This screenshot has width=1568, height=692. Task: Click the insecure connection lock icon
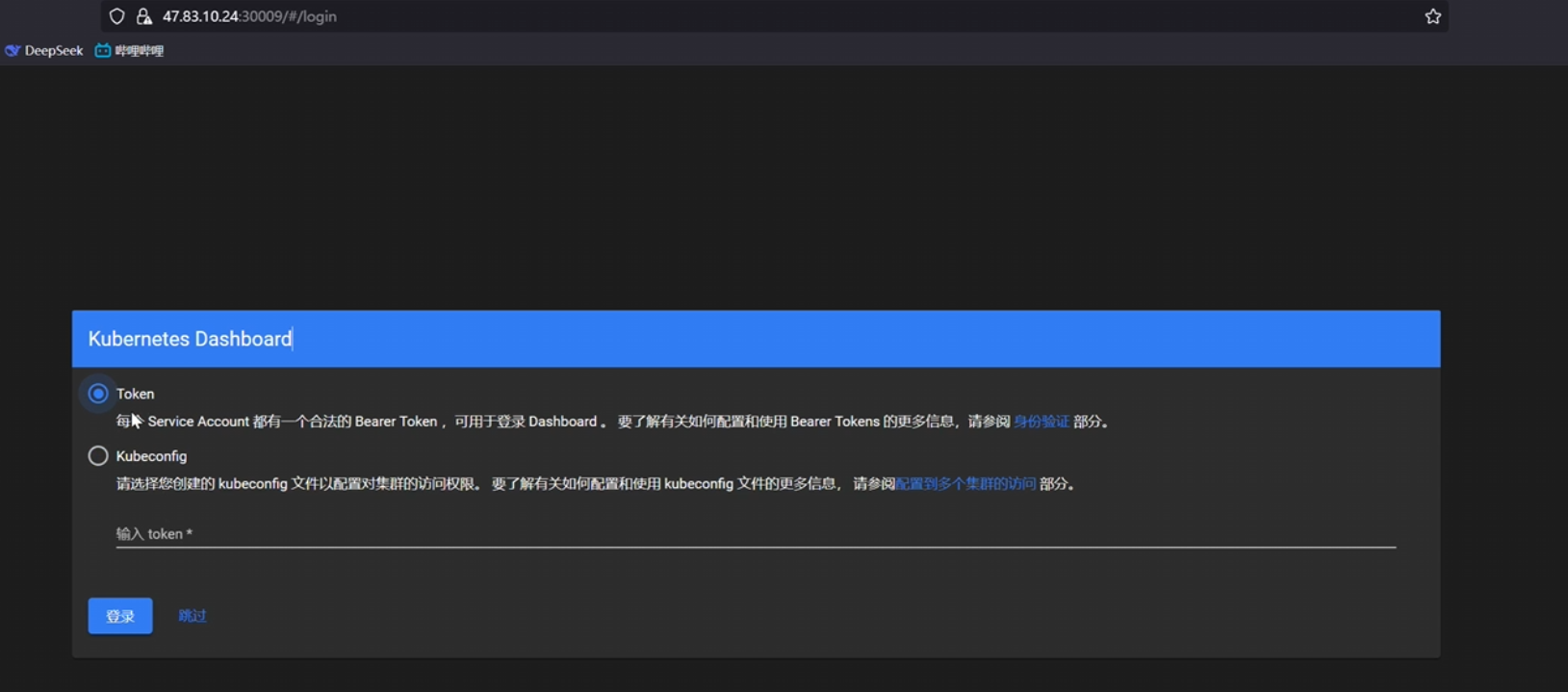[144, 16]
